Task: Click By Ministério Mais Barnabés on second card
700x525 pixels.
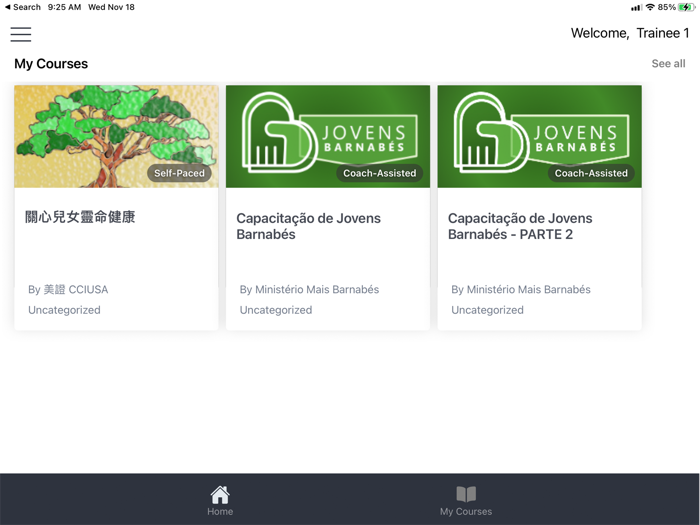Action: [309, 289]
